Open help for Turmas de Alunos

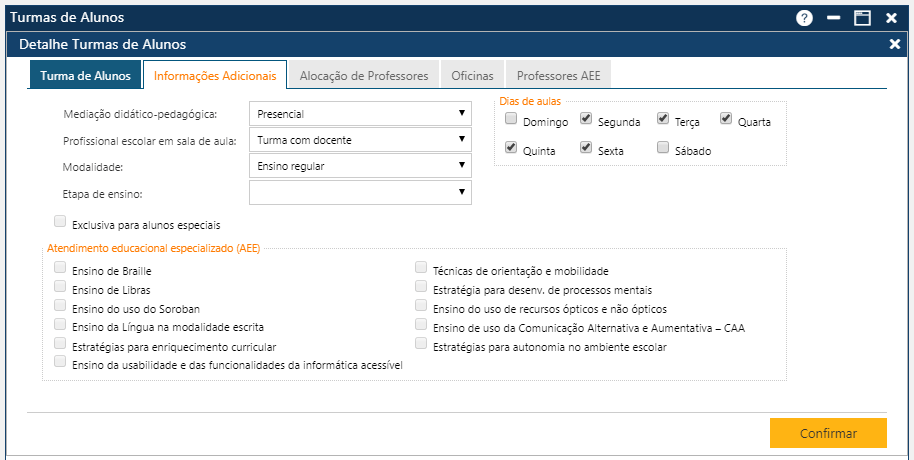(x=804, y=18)
